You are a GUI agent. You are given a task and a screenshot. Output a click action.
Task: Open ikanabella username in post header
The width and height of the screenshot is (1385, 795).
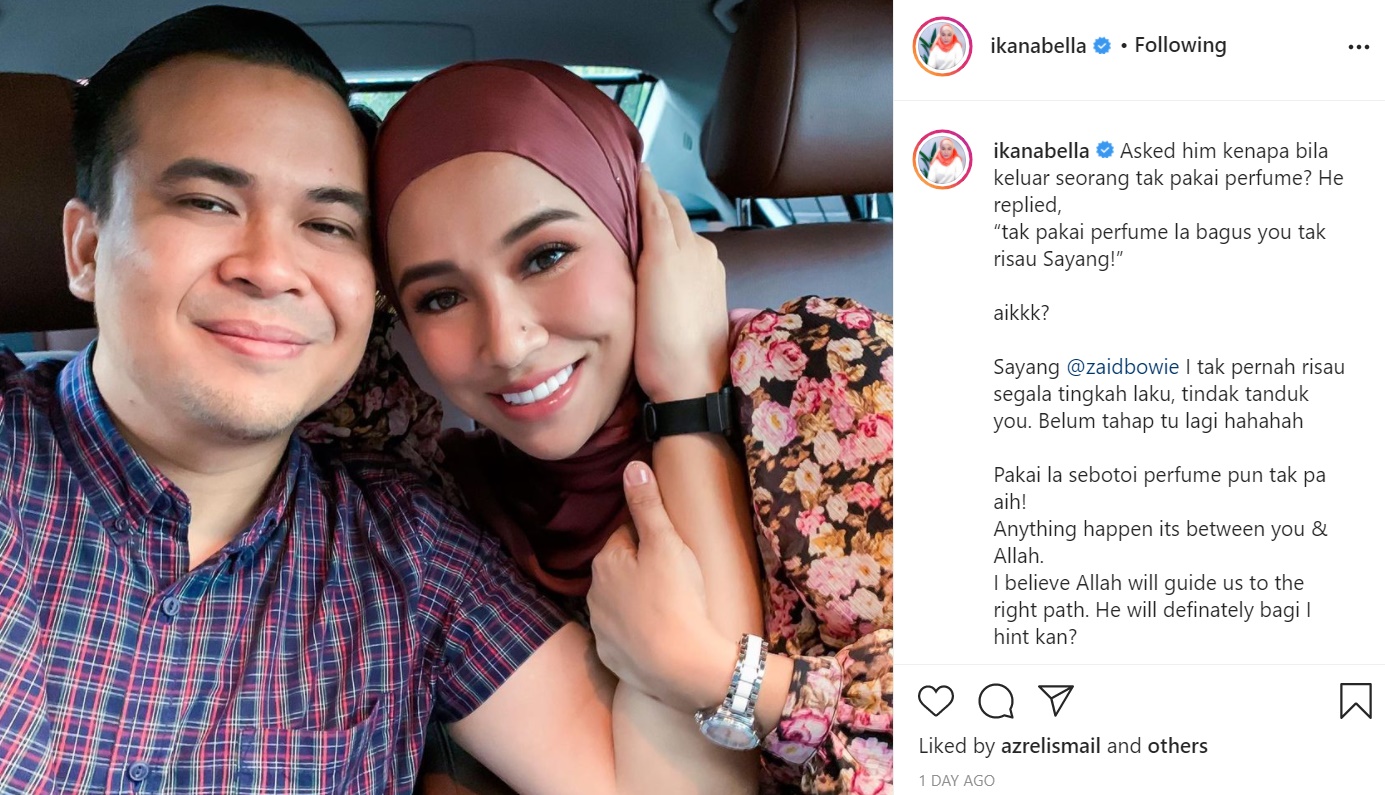pos(1038,46)
